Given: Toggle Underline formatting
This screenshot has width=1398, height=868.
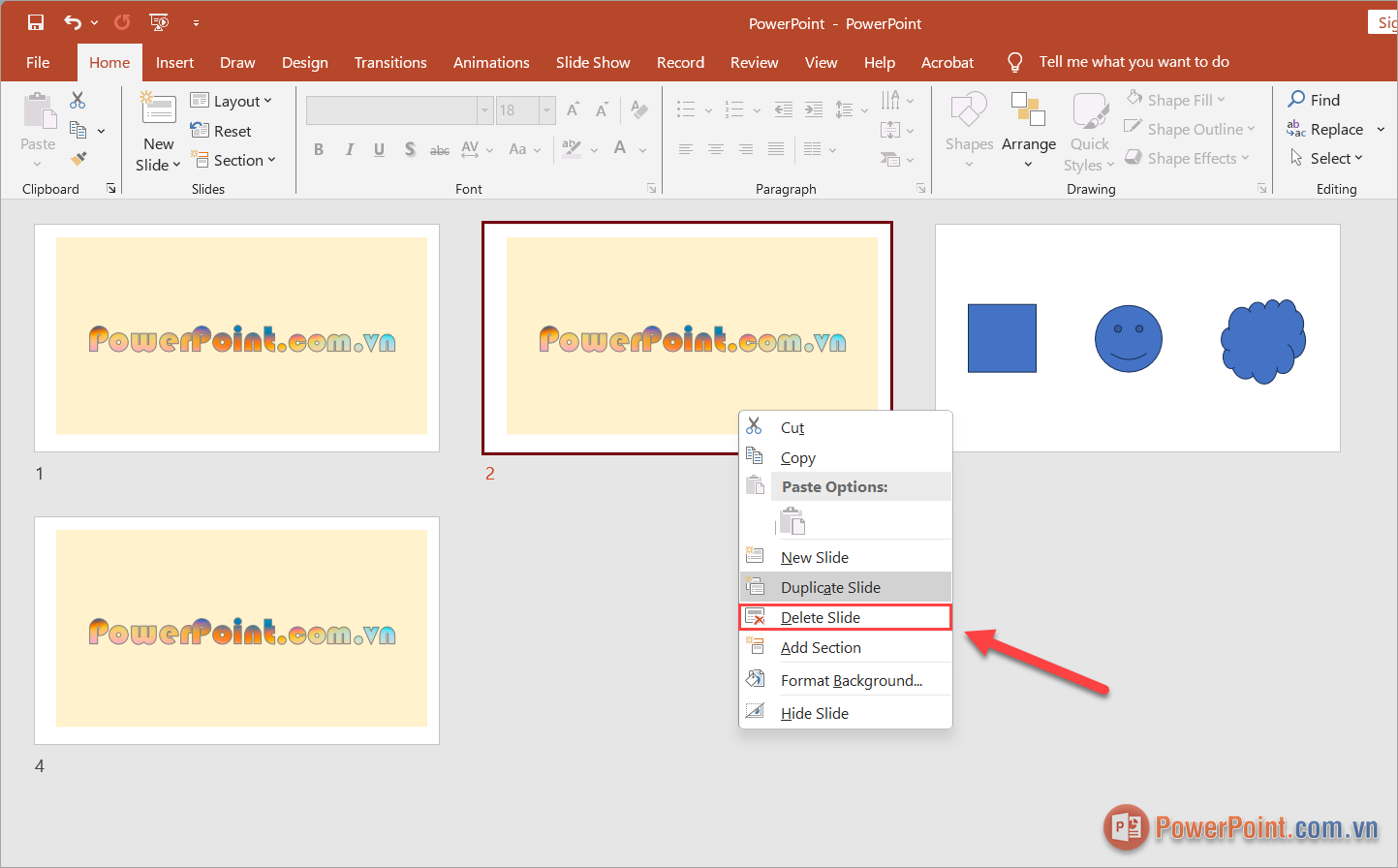Looking at the screenshot, I should tap(379, 149).
